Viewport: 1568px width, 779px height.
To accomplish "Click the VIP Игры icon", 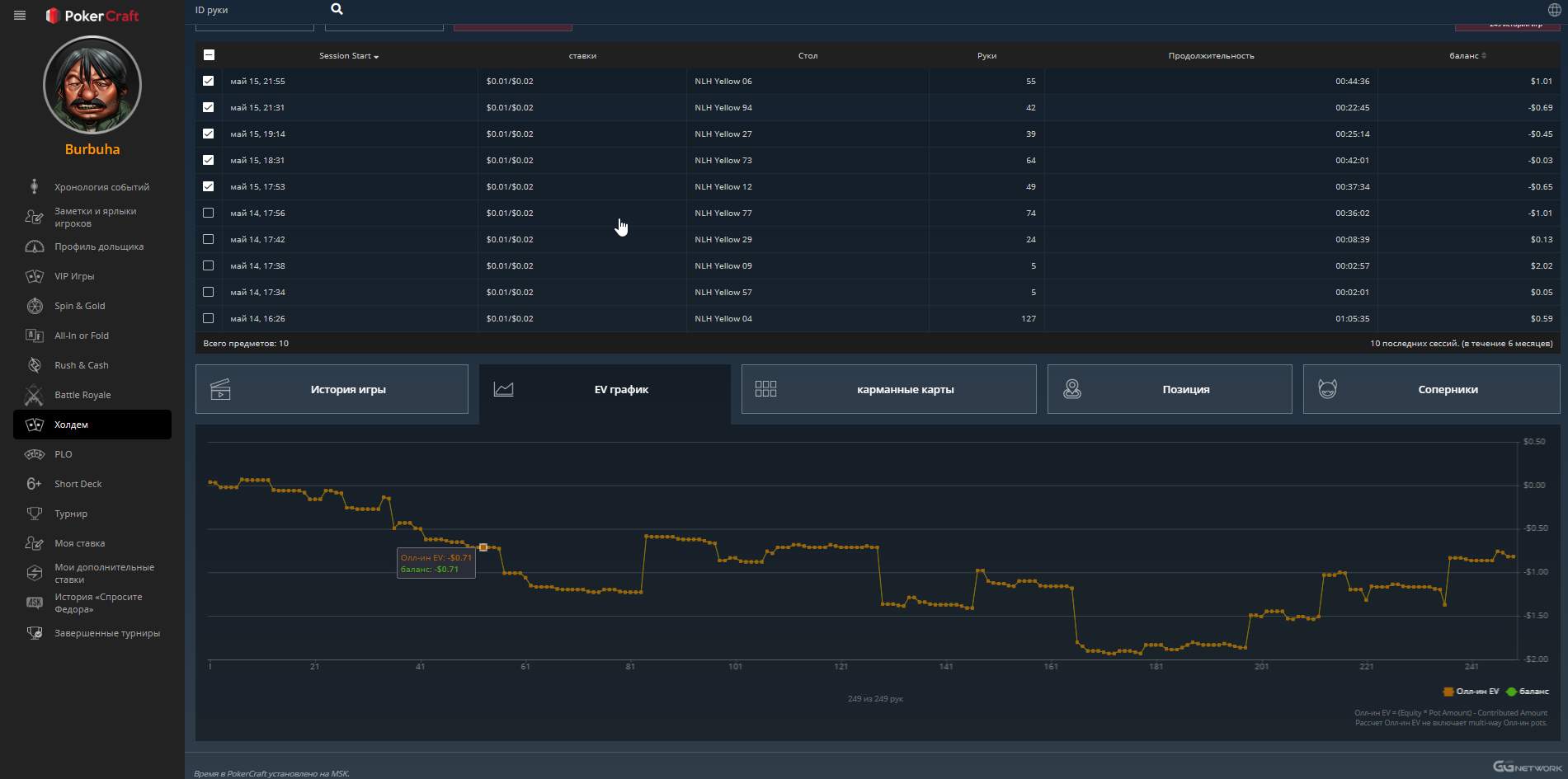I will [34, 276].
